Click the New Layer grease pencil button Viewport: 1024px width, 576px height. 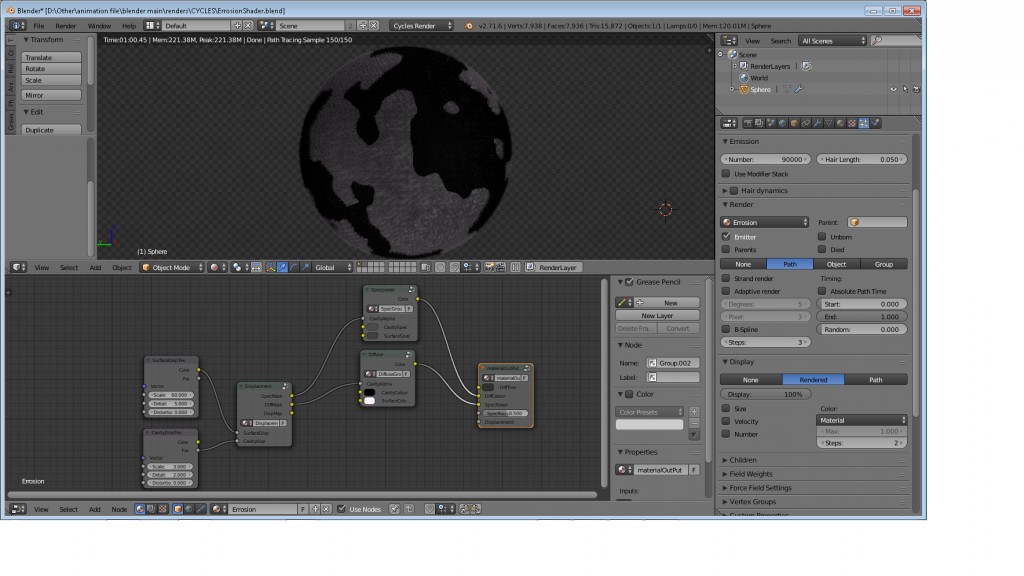pyautogui.click(x=657, y=315)
